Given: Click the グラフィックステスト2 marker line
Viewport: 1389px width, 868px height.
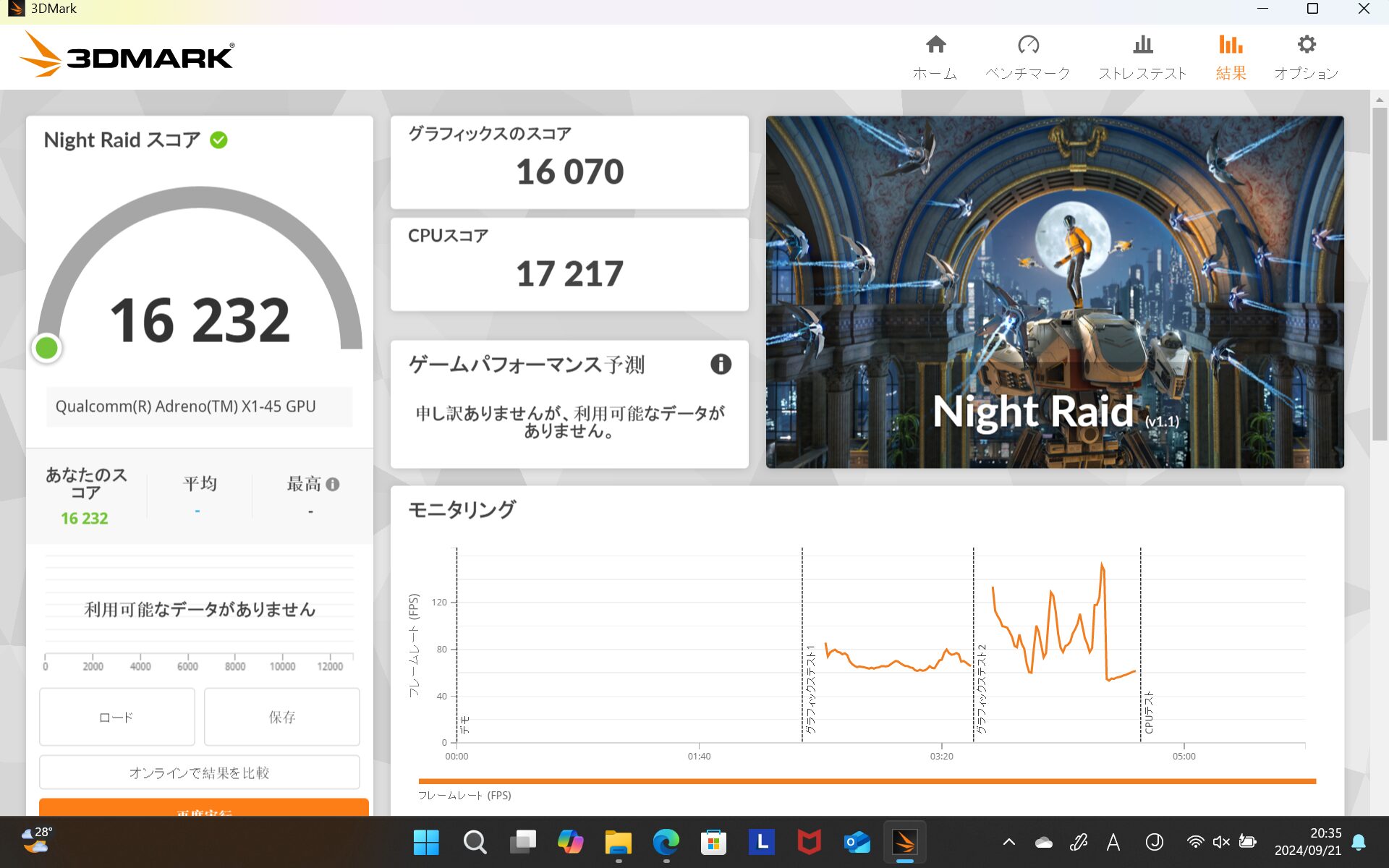Looking at the screenshot, I should (974, 644).
